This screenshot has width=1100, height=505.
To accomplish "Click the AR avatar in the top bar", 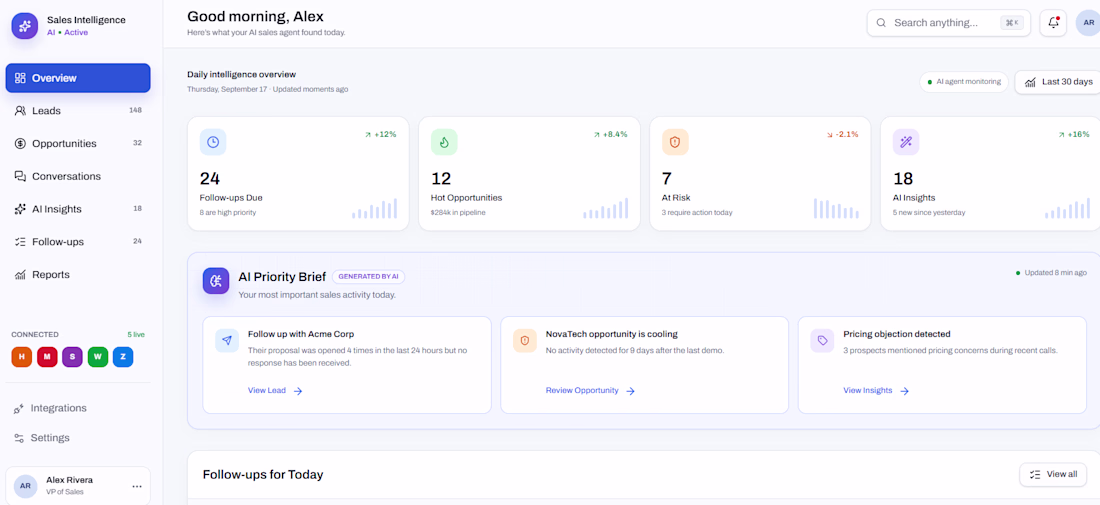I will pos(1088,22).
